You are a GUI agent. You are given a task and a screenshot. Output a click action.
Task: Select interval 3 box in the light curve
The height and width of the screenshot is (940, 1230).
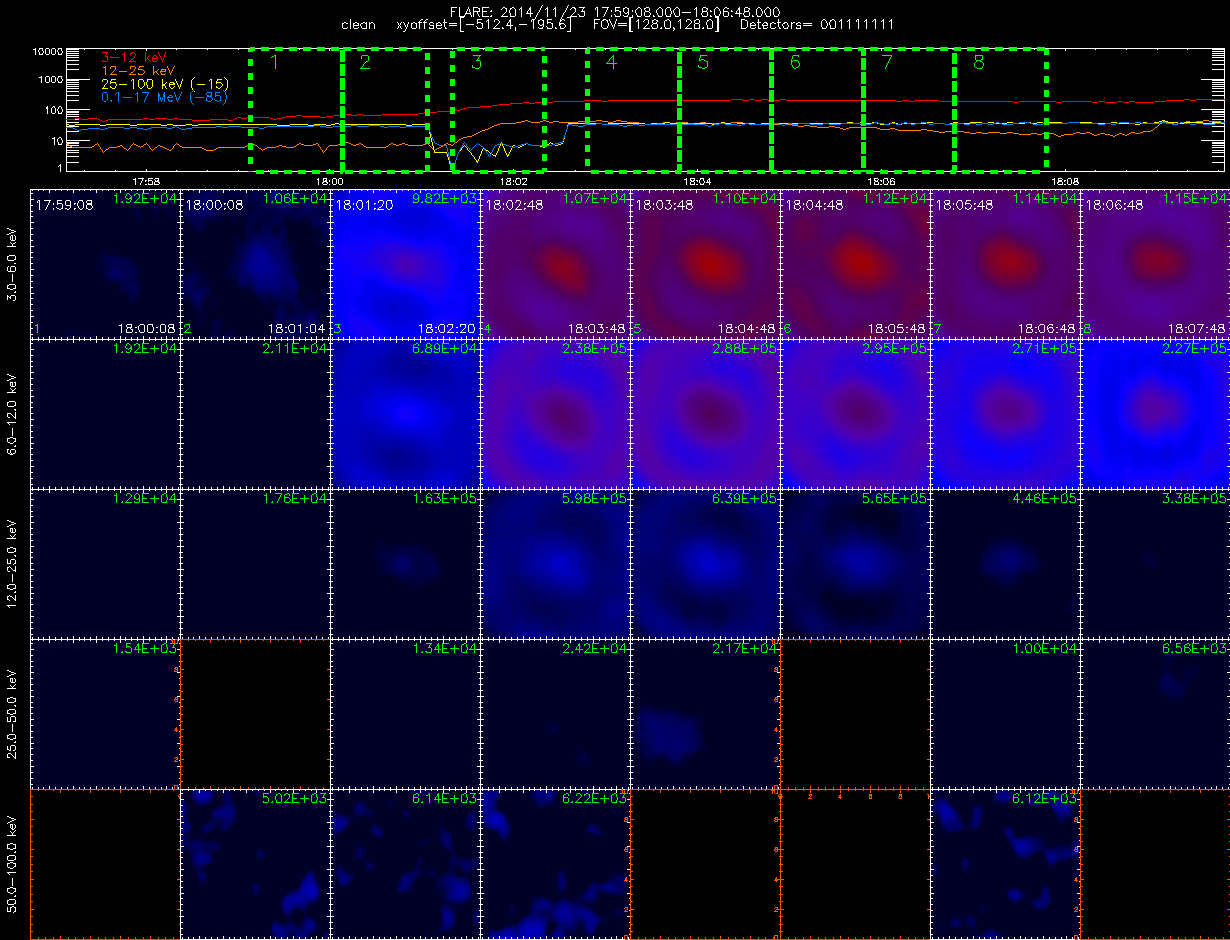(498, 108)
